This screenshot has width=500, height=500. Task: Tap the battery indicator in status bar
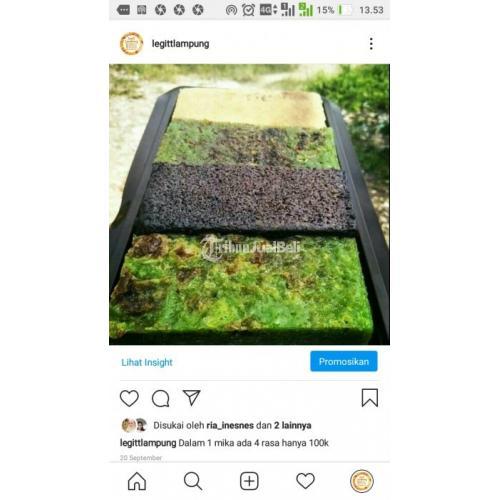(x=344, y=10)
